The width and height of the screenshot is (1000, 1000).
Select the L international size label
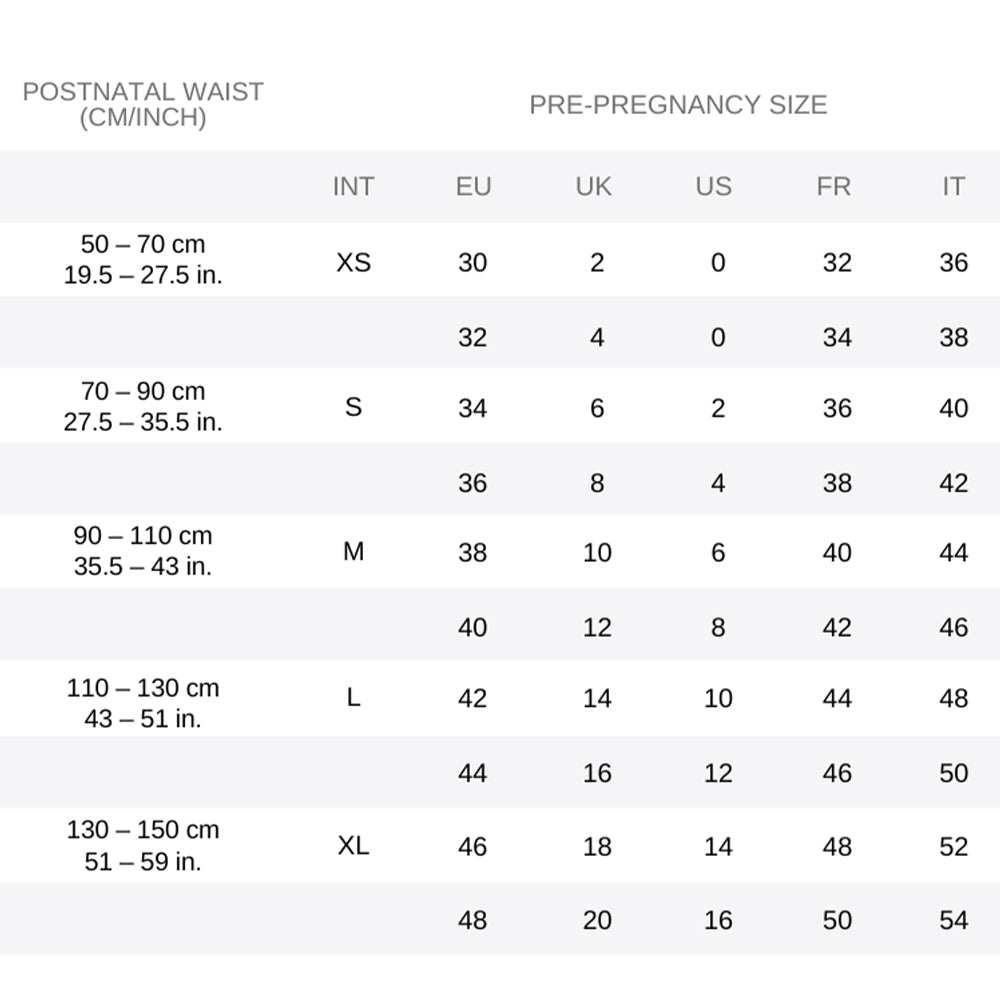[353, 698]
